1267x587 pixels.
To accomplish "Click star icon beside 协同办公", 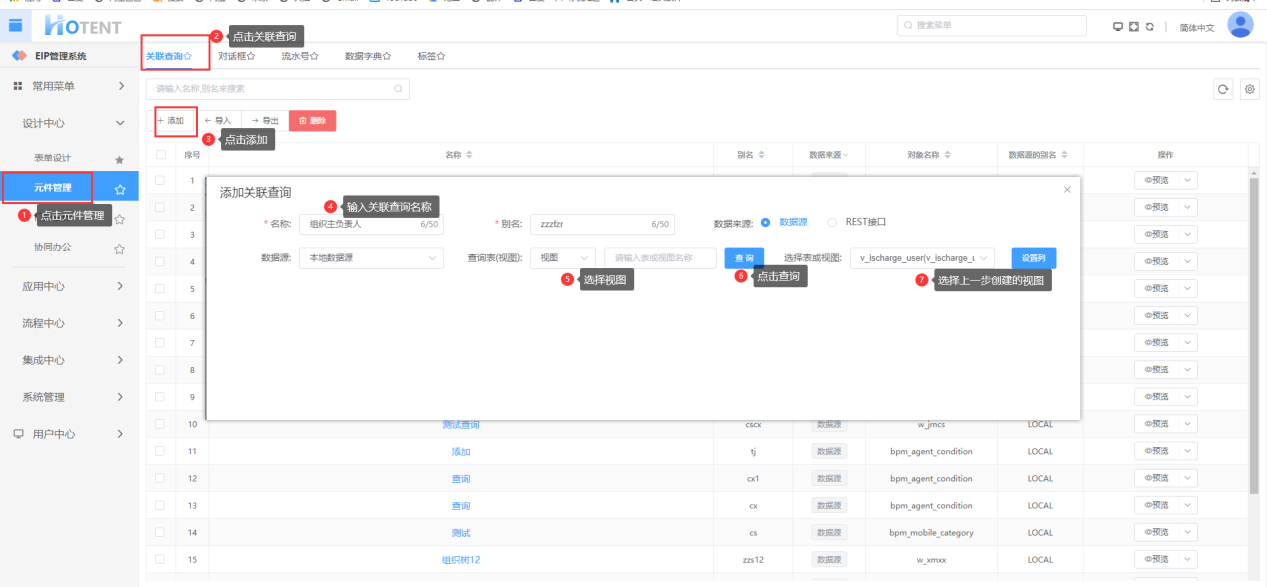I will click(x=119, y=248).
